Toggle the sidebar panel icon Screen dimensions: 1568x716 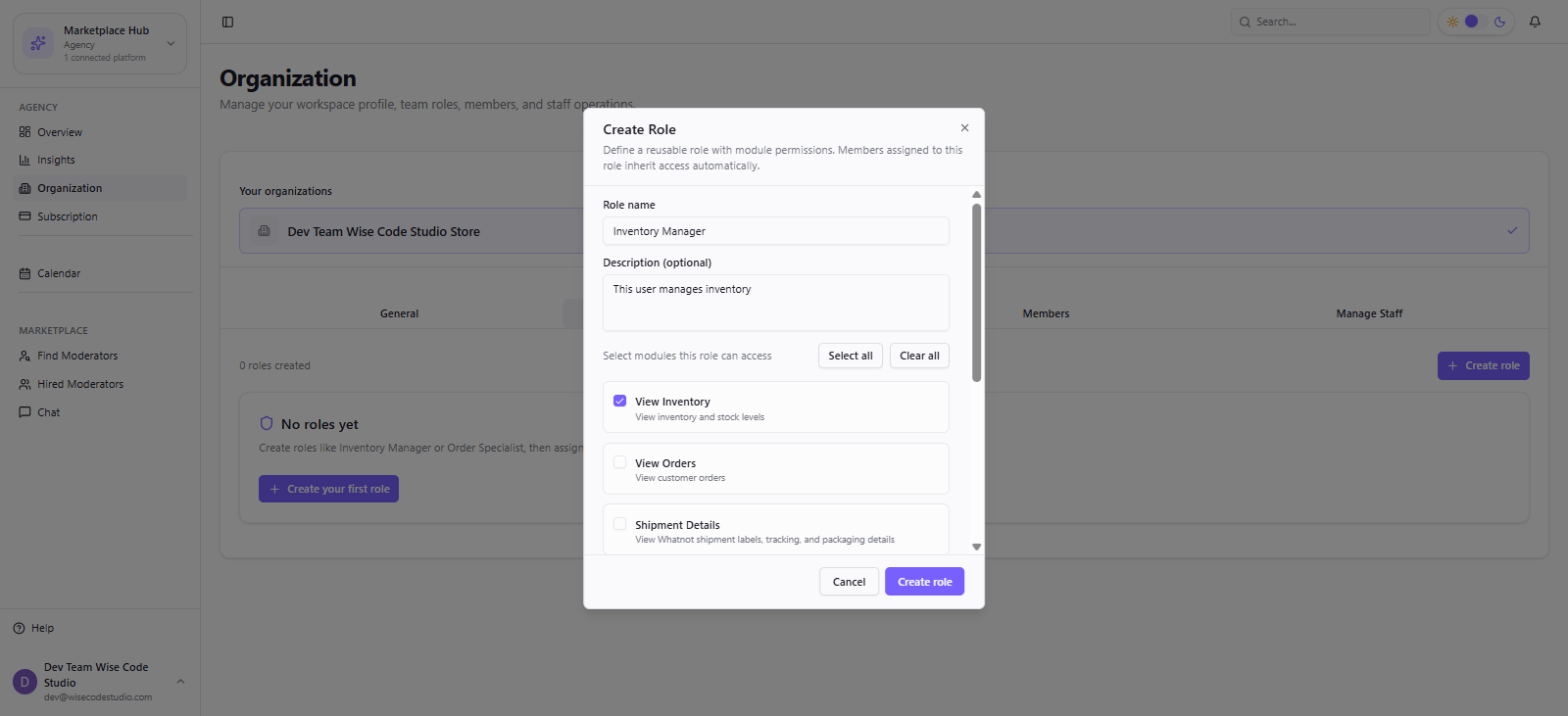click(x=227, y=22)
